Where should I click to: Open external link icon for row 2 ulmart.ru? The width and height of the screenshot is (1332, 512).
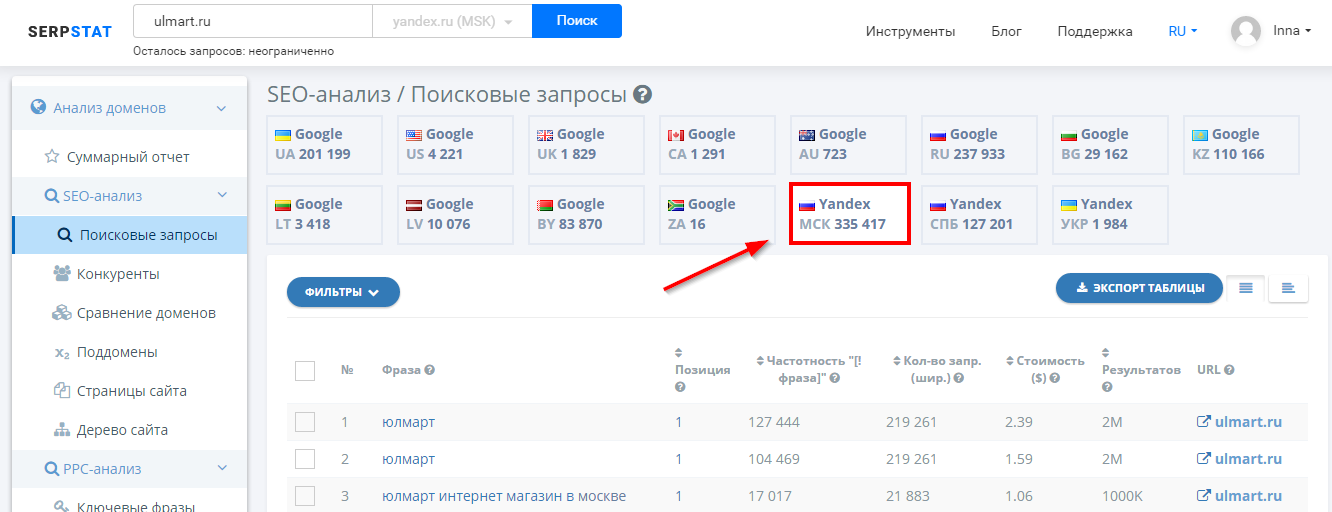click(1204, 459)
